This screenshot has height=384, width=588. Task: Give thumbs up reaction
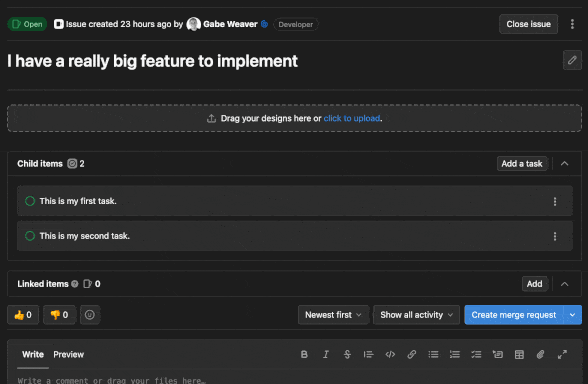click(x=23, y=315)
